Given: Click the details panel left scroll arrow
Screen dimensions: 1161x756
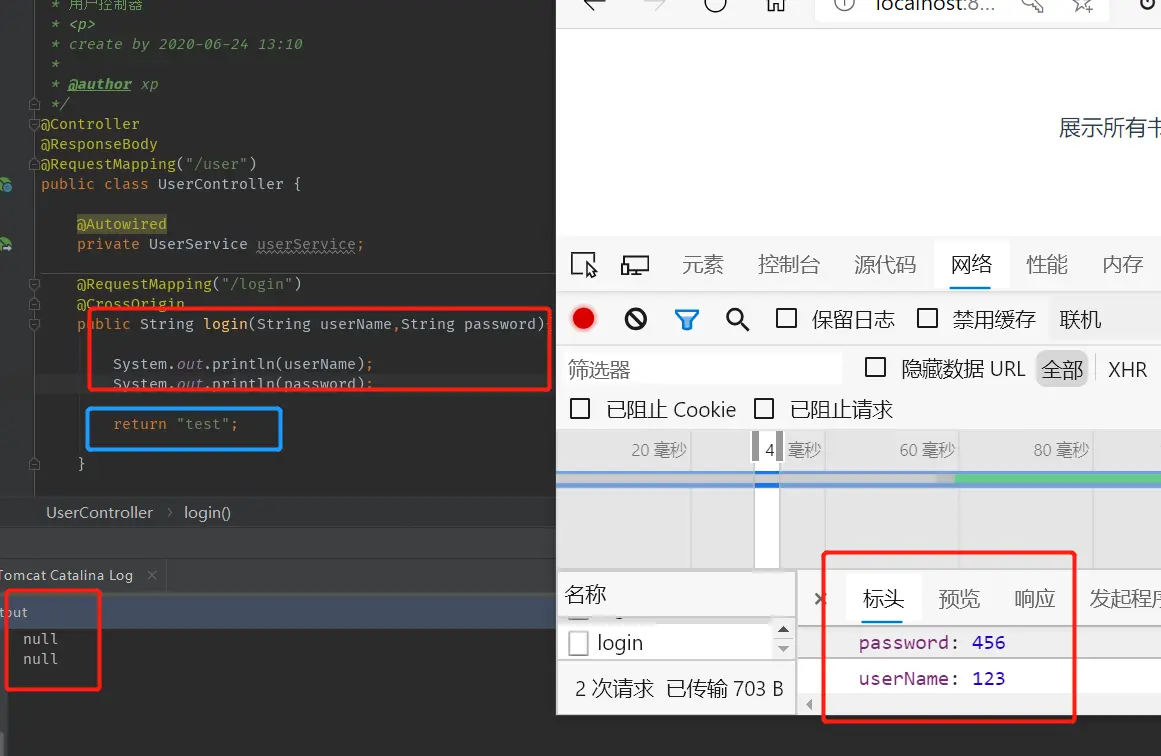Looking at the screenshot, I should [x=809, y=704].
